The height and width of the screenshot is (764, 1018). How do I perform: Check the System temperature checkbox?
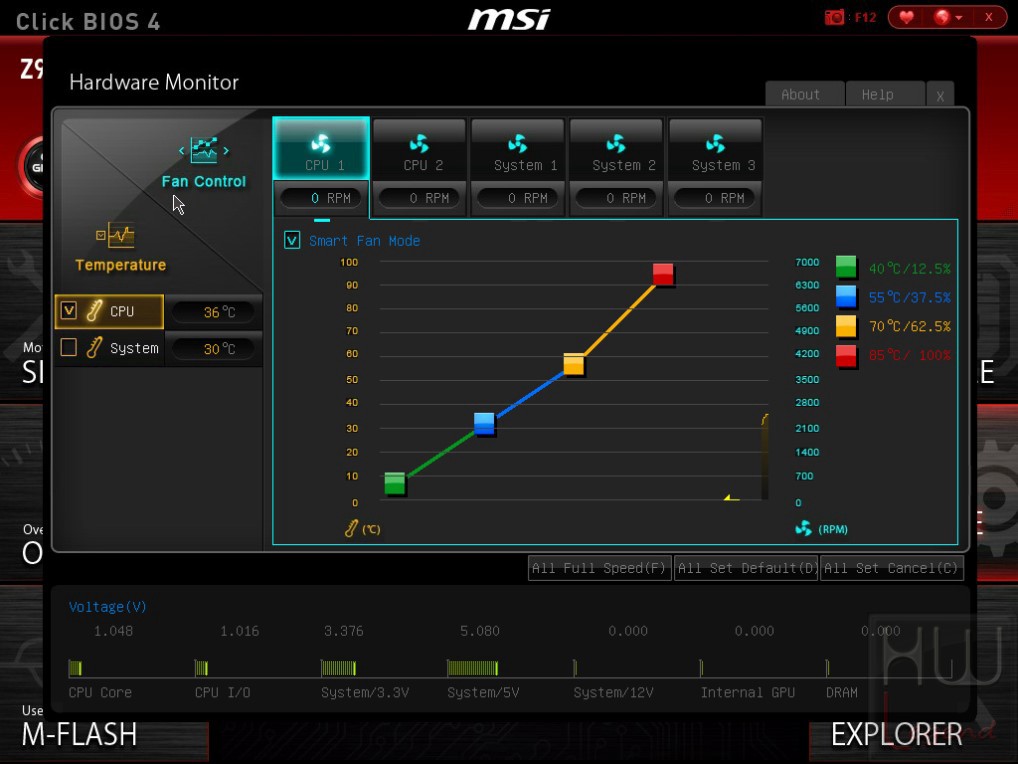click(x=69, y=347)
